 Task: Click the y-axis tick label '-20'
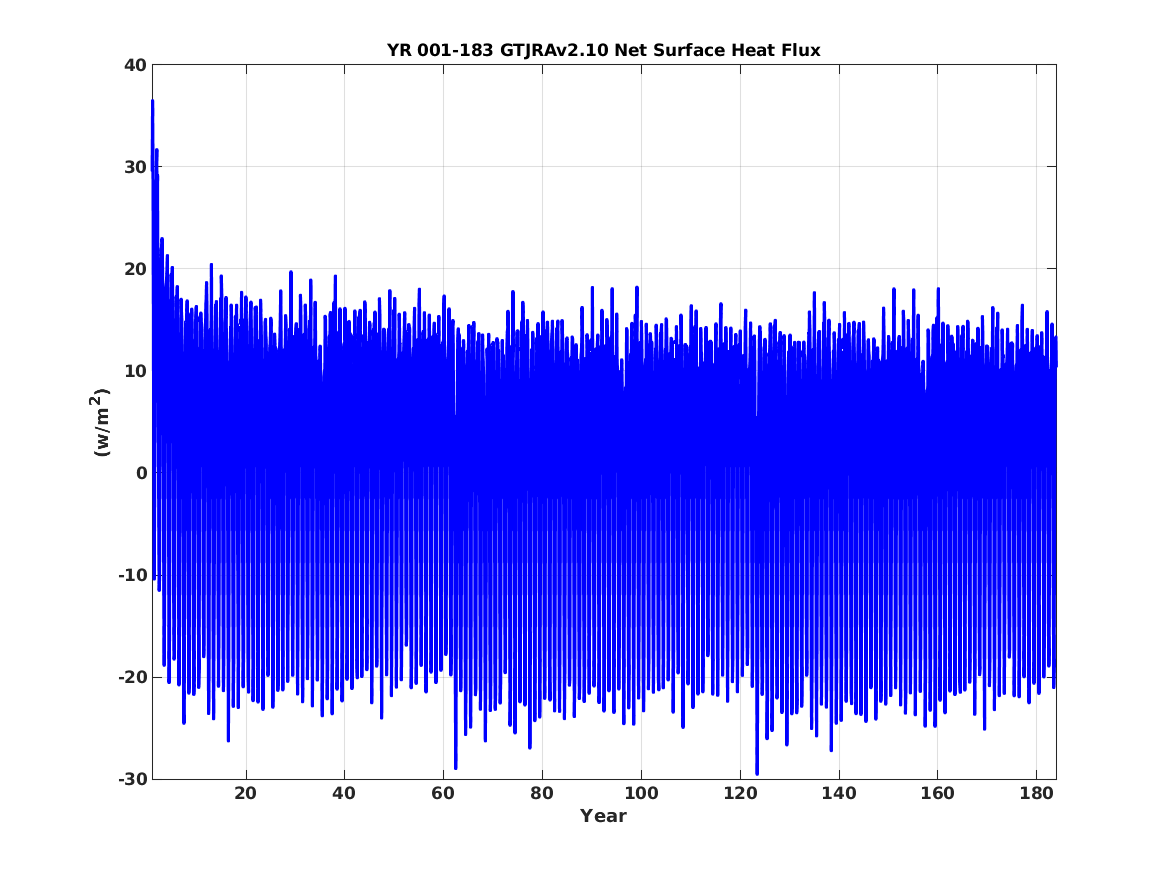pyautogui.click(x=132, y=677)
